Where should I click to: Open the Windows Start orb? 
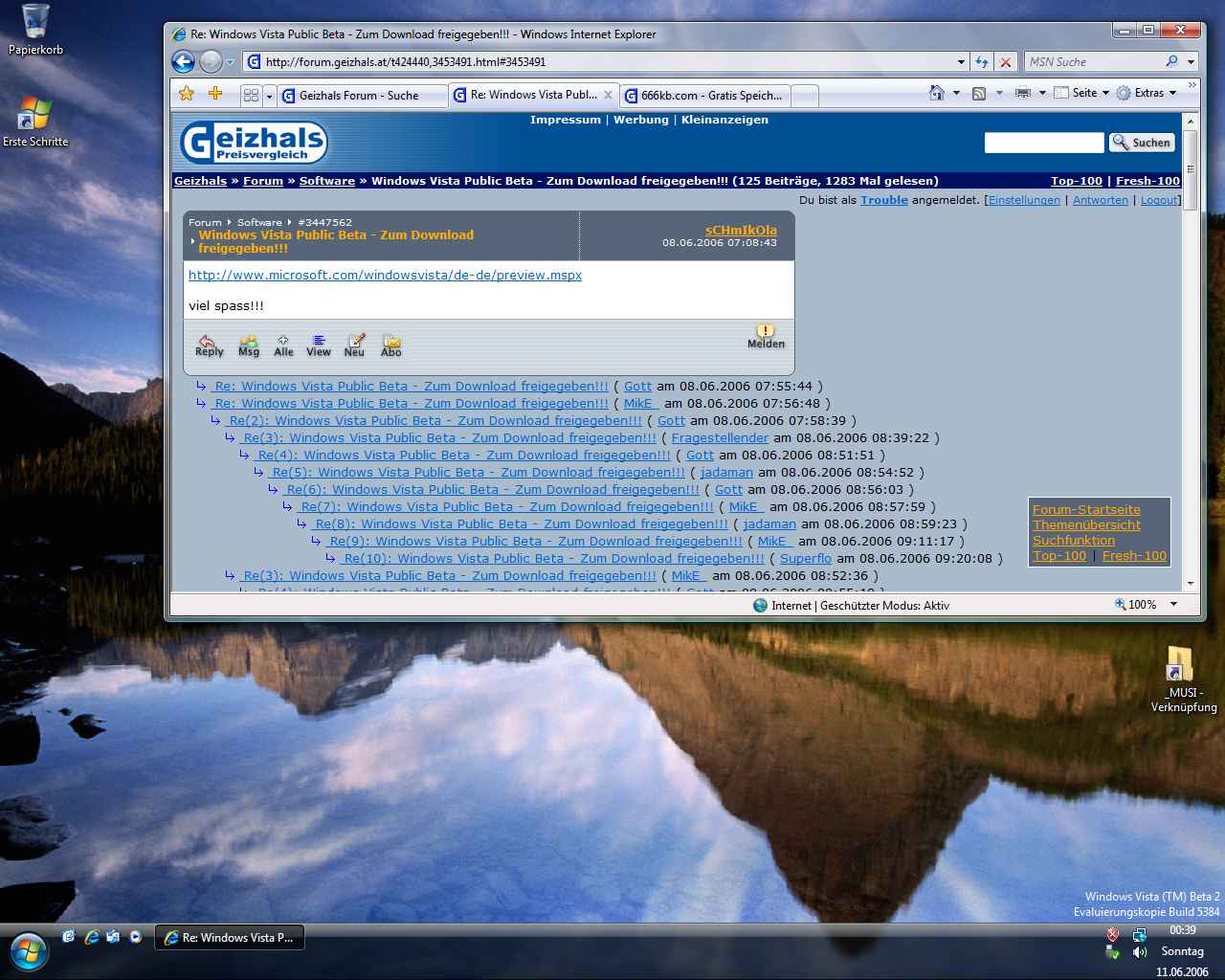(x=29, y=949)
